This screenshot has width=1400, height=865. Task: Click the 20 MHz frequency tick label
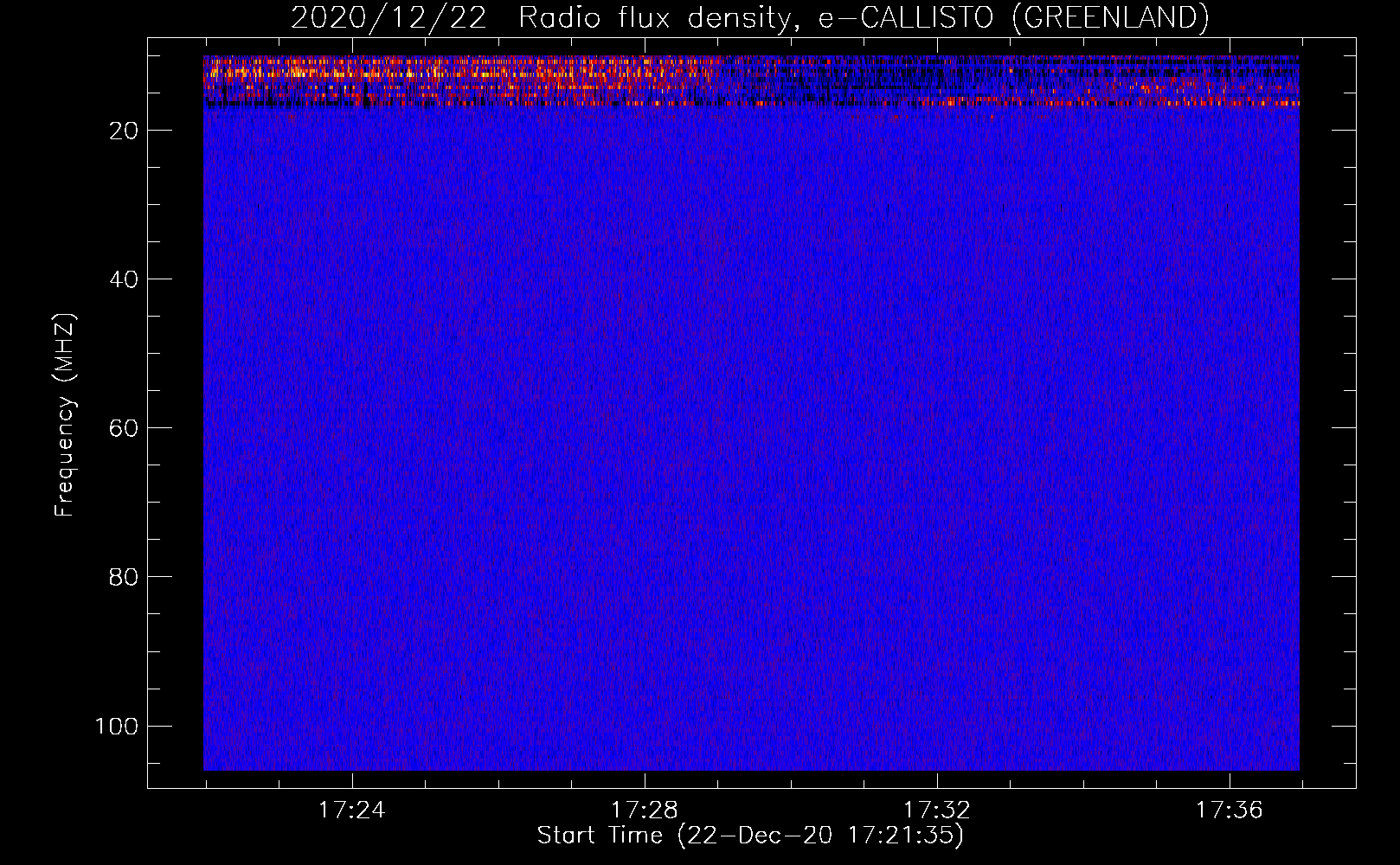point(124,131)
